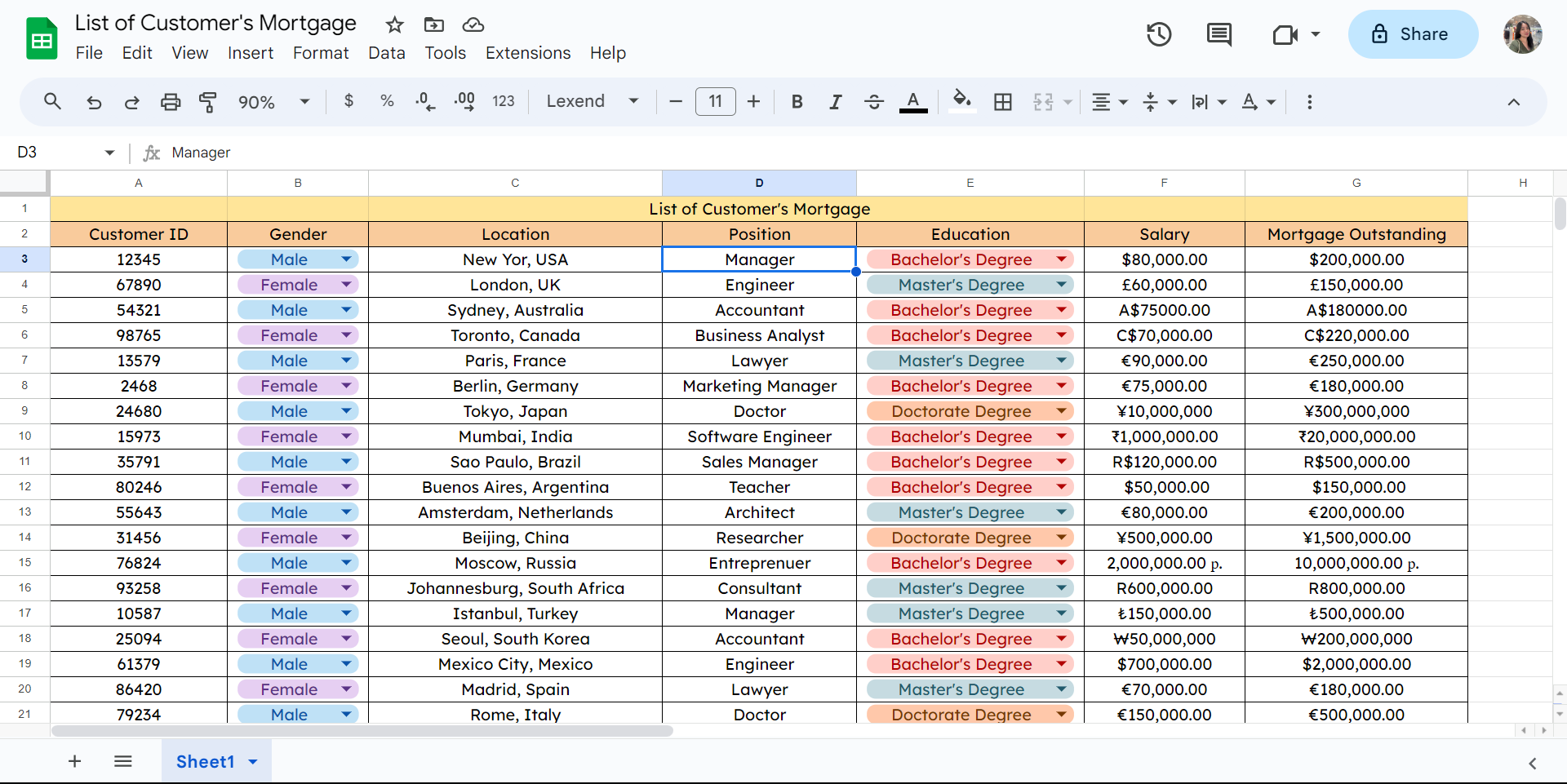Open text color picker underlined A
Screen dimensions: 1567x784
click(913, 102)
